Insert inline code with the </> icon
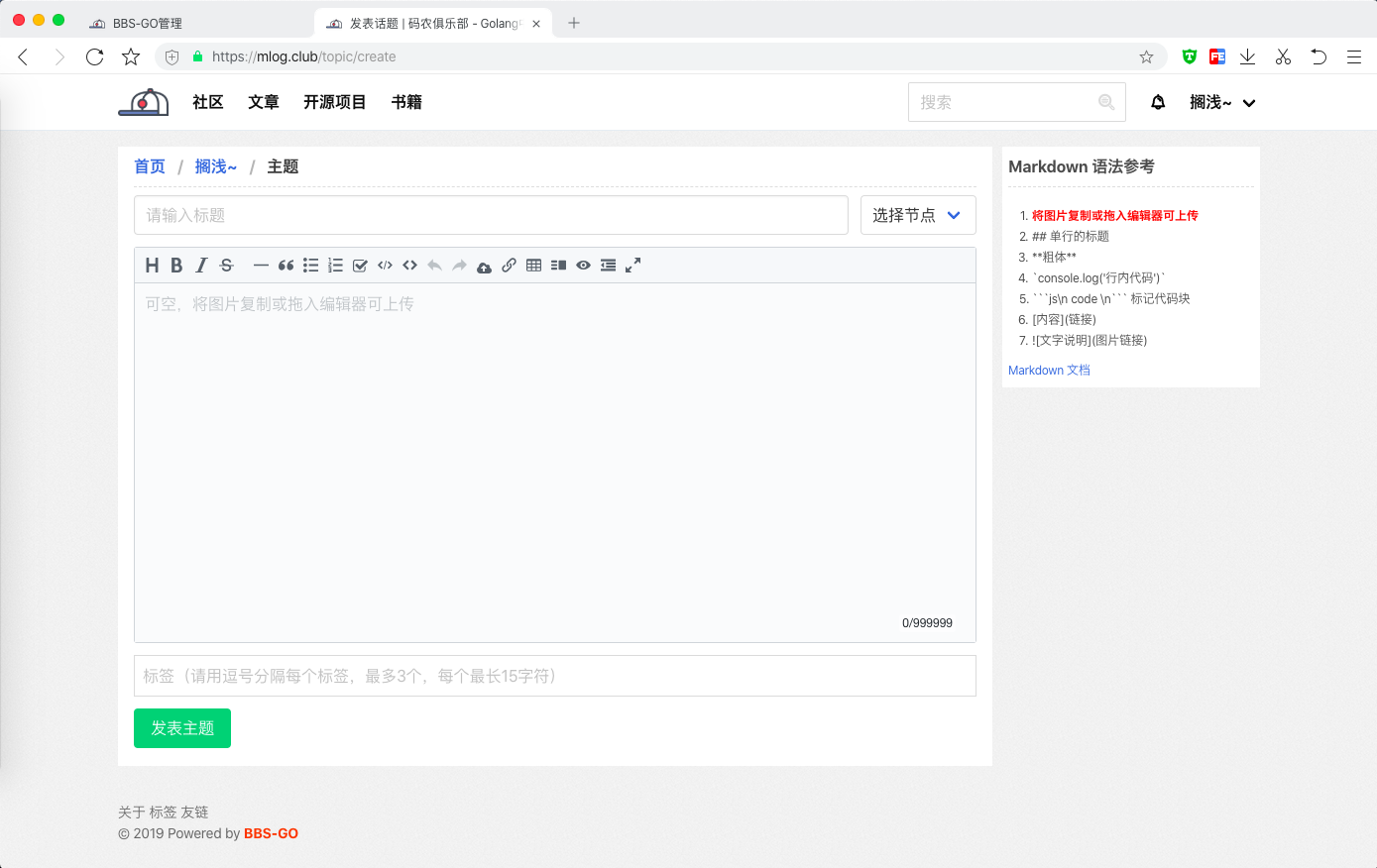 [x=385, y=265]
